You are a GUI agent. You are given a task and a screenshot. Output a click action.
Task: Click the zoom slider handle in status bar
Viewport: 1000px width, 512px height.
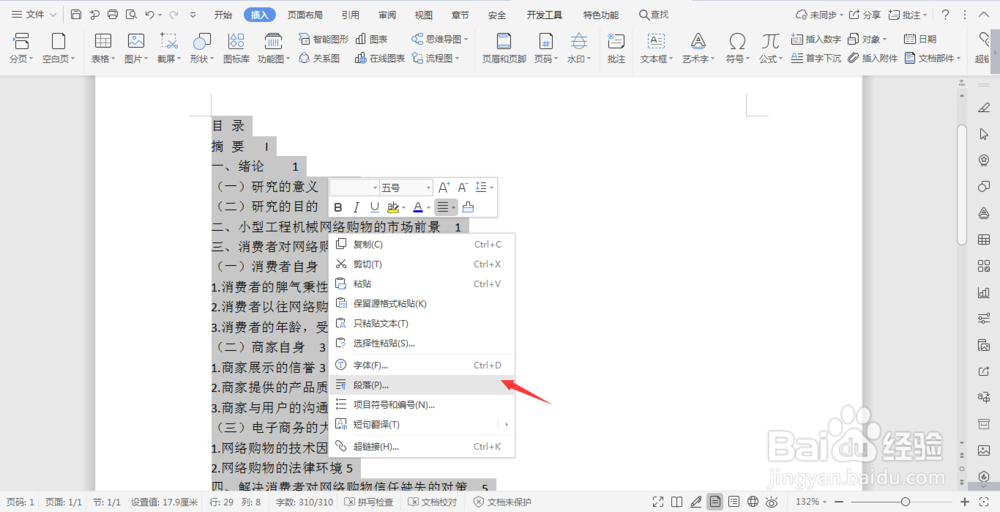905,502
